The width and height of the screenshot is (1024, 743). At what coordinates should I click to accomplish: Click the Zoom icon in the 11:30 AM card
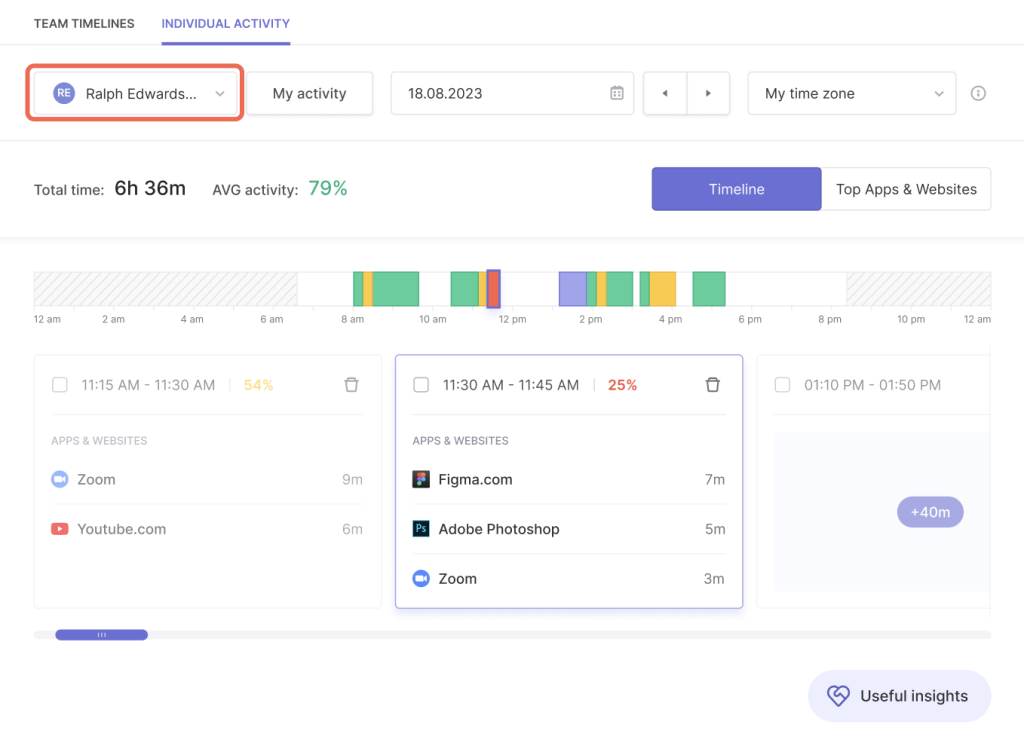[421, 578]
